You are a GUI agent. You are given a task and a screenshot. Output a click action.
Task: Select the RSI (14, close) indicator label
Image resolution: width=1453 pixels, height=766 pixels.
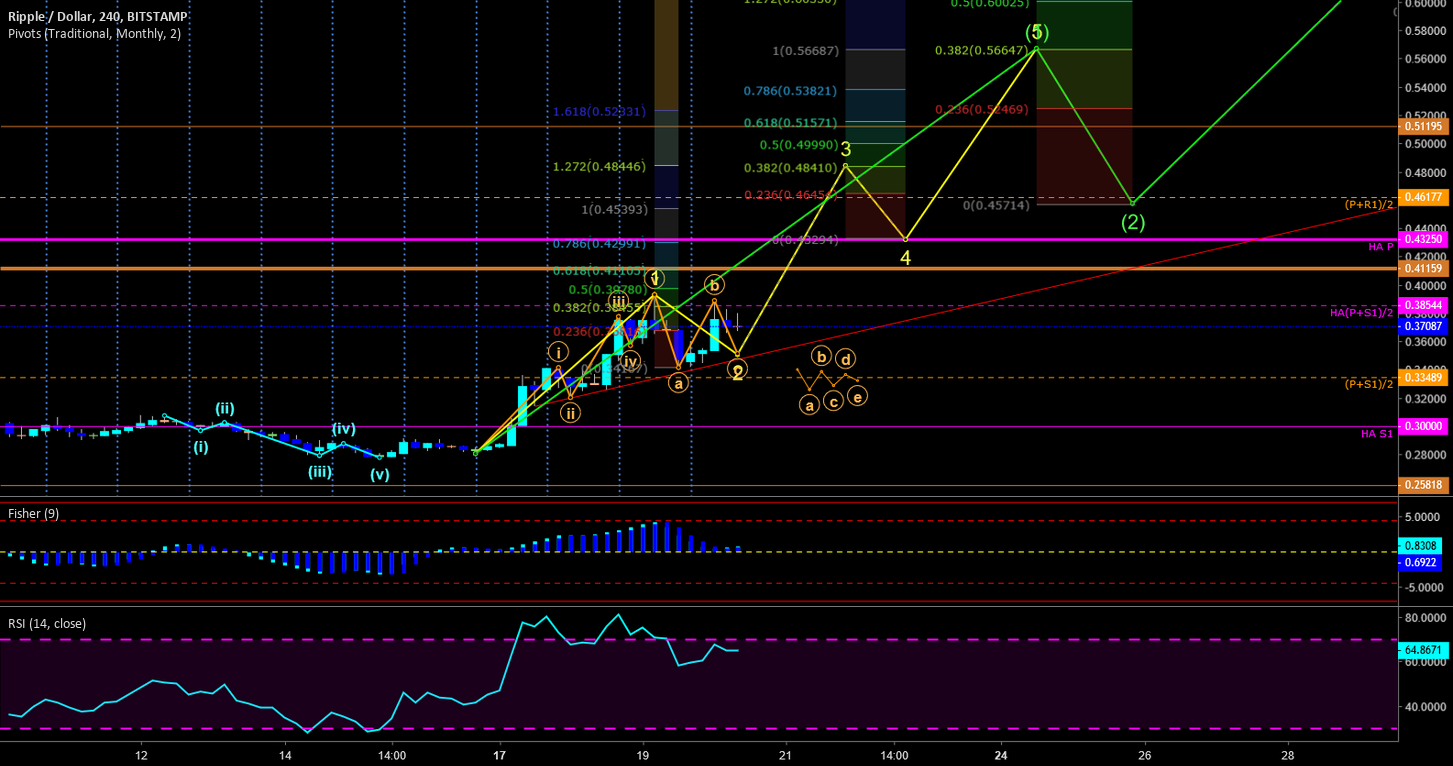point(47,623)
